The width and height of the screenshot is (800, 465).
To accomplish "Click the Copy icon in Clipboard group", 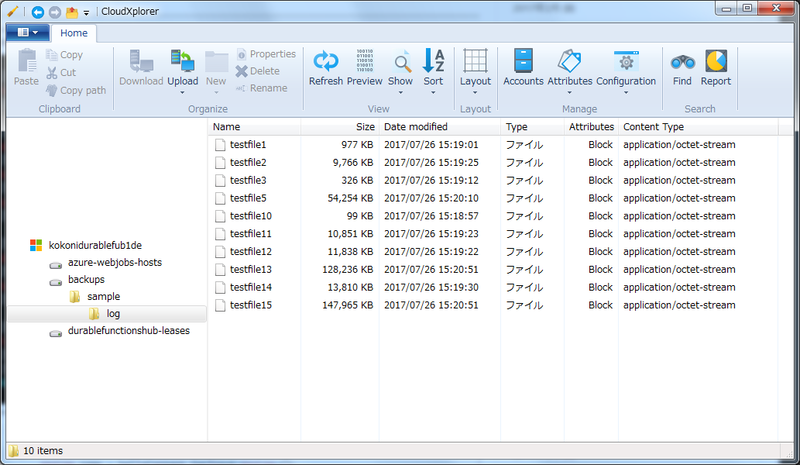I will pos(52,55).
